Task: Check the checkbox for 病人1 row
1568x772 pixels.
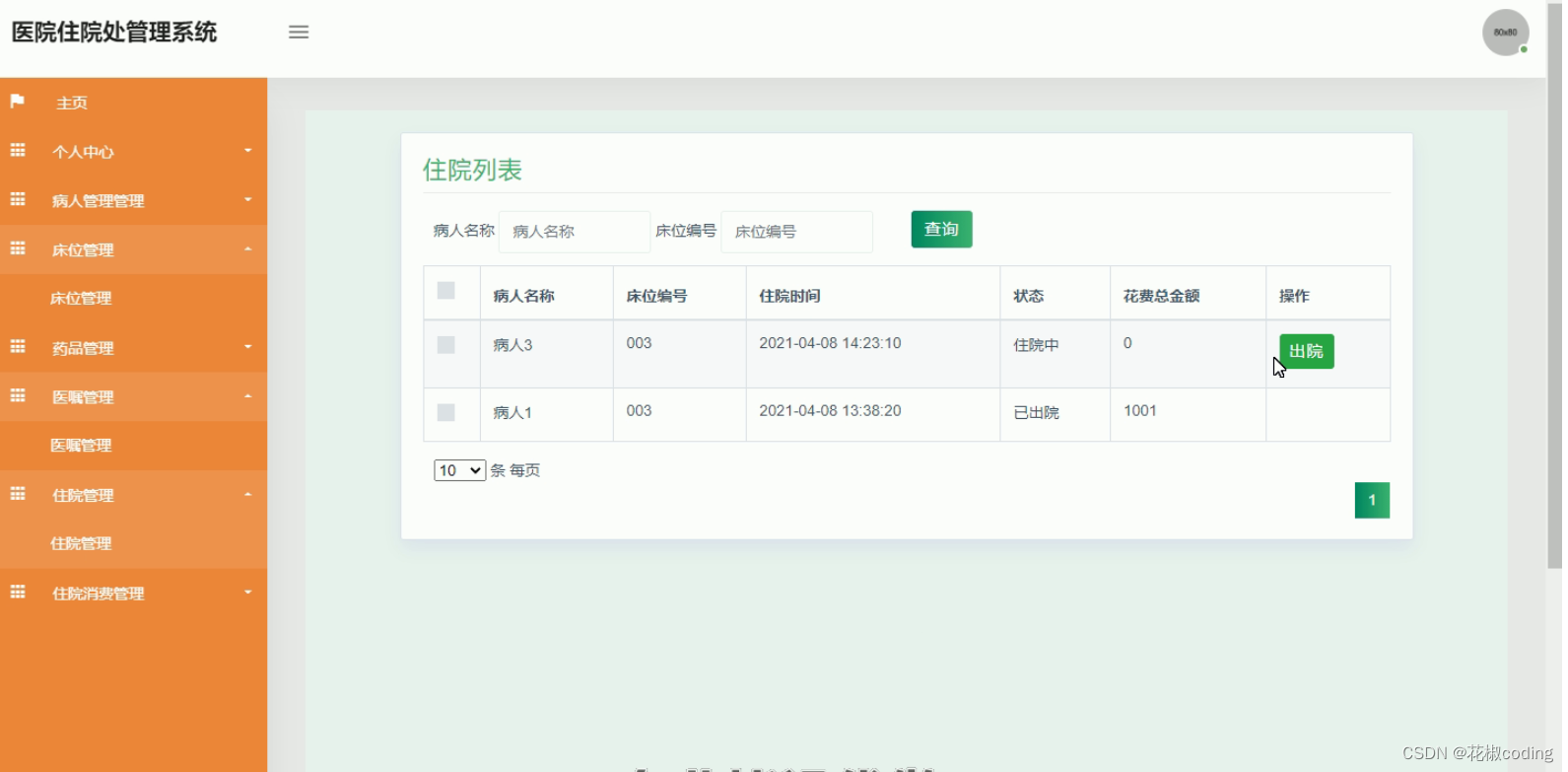Action: [x=446, y=412]
